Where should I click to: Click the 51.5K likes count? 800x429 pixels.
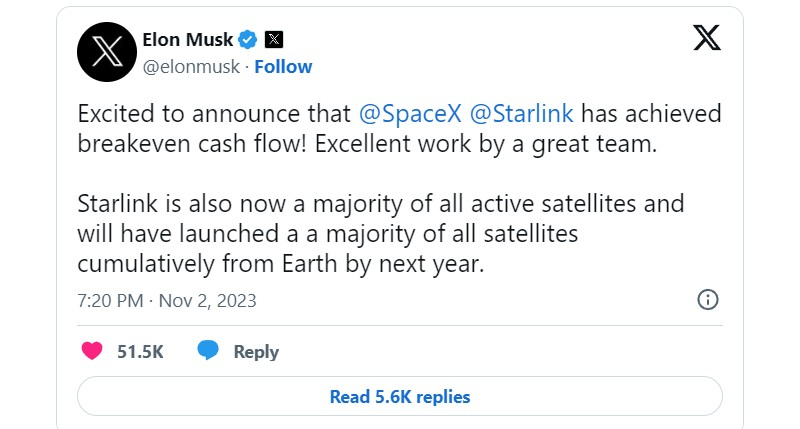click(140, 352)
